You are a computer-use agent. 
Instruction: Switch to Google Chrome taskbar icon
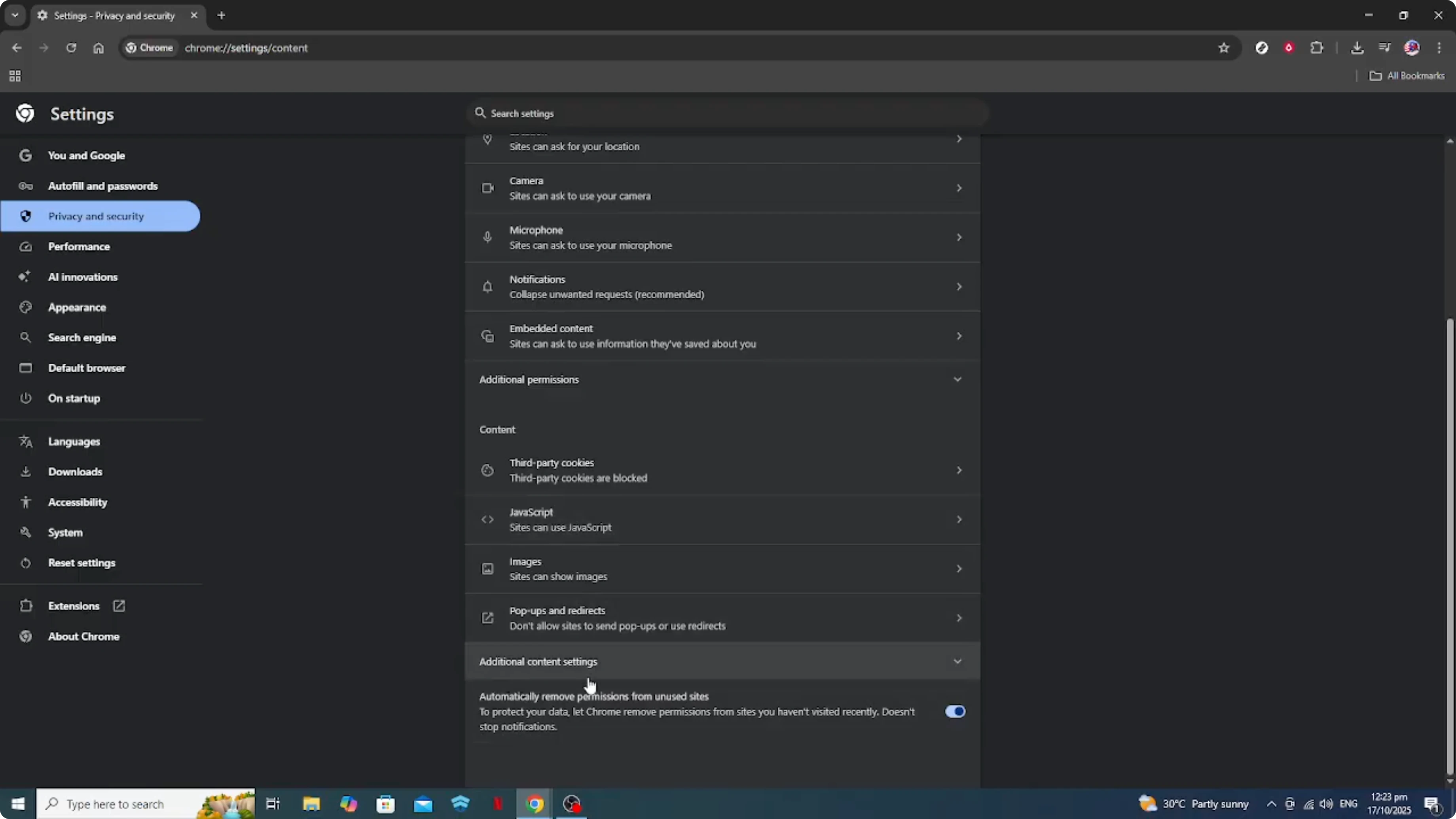[535, 804]
